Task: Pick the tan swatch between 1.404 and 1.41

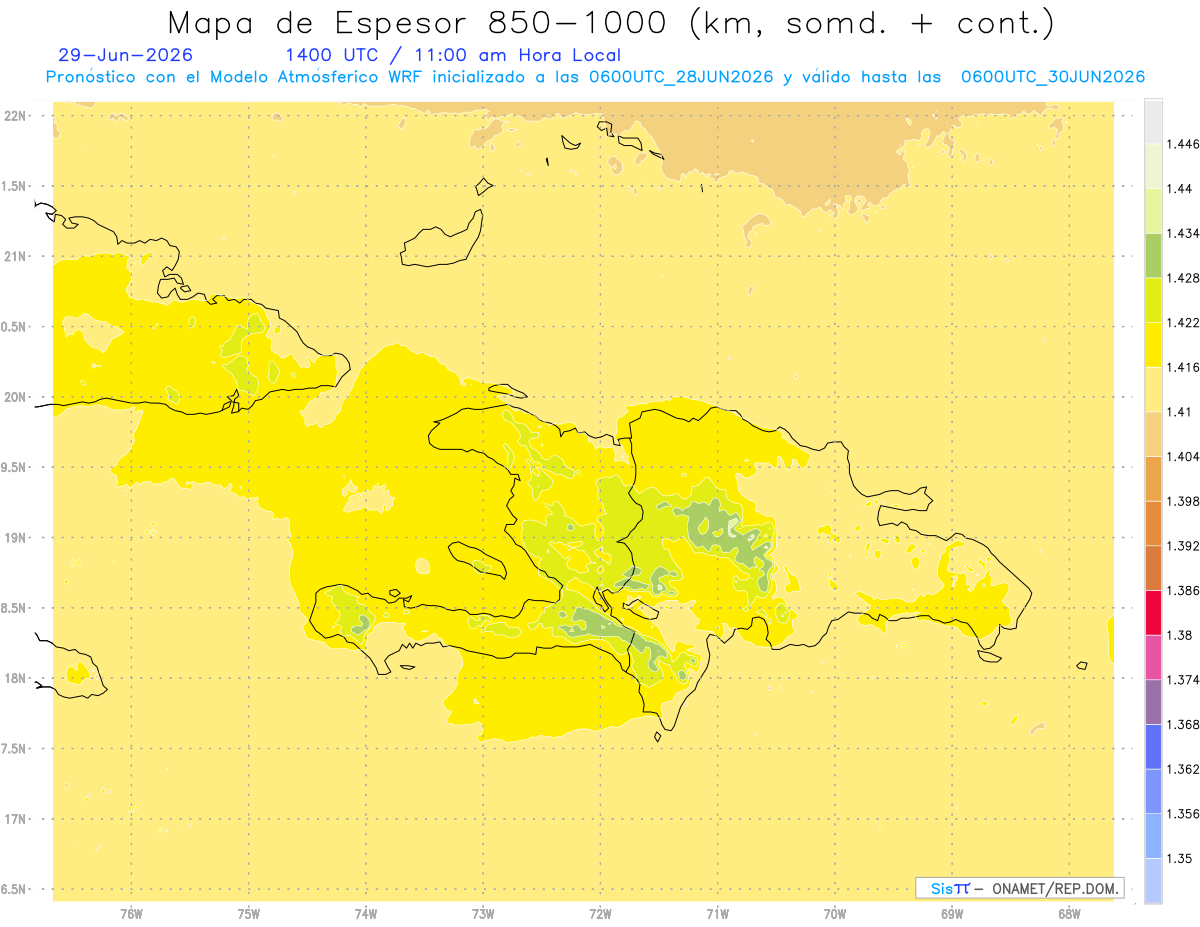Action: (1153, 434)
